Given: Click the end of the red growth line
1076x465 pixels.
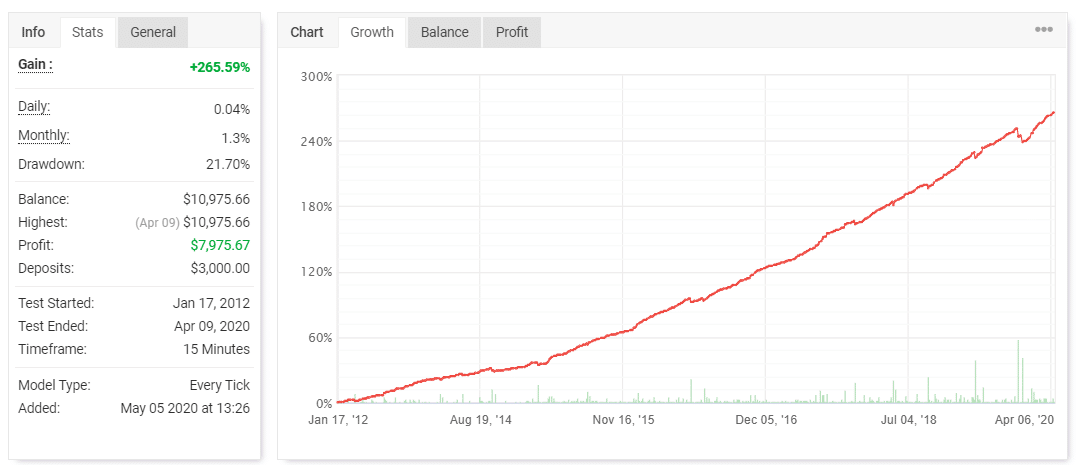Looking at the screenshot, I should pos(1054,113).
